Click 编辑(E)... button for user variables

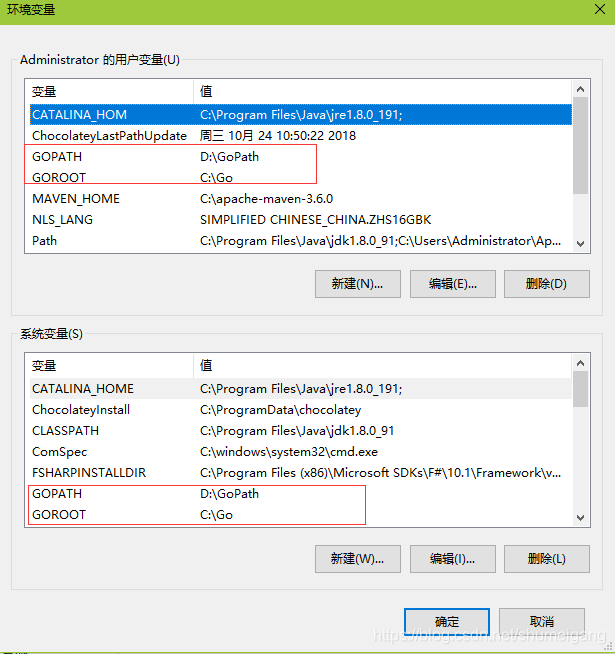coord(451,284)
